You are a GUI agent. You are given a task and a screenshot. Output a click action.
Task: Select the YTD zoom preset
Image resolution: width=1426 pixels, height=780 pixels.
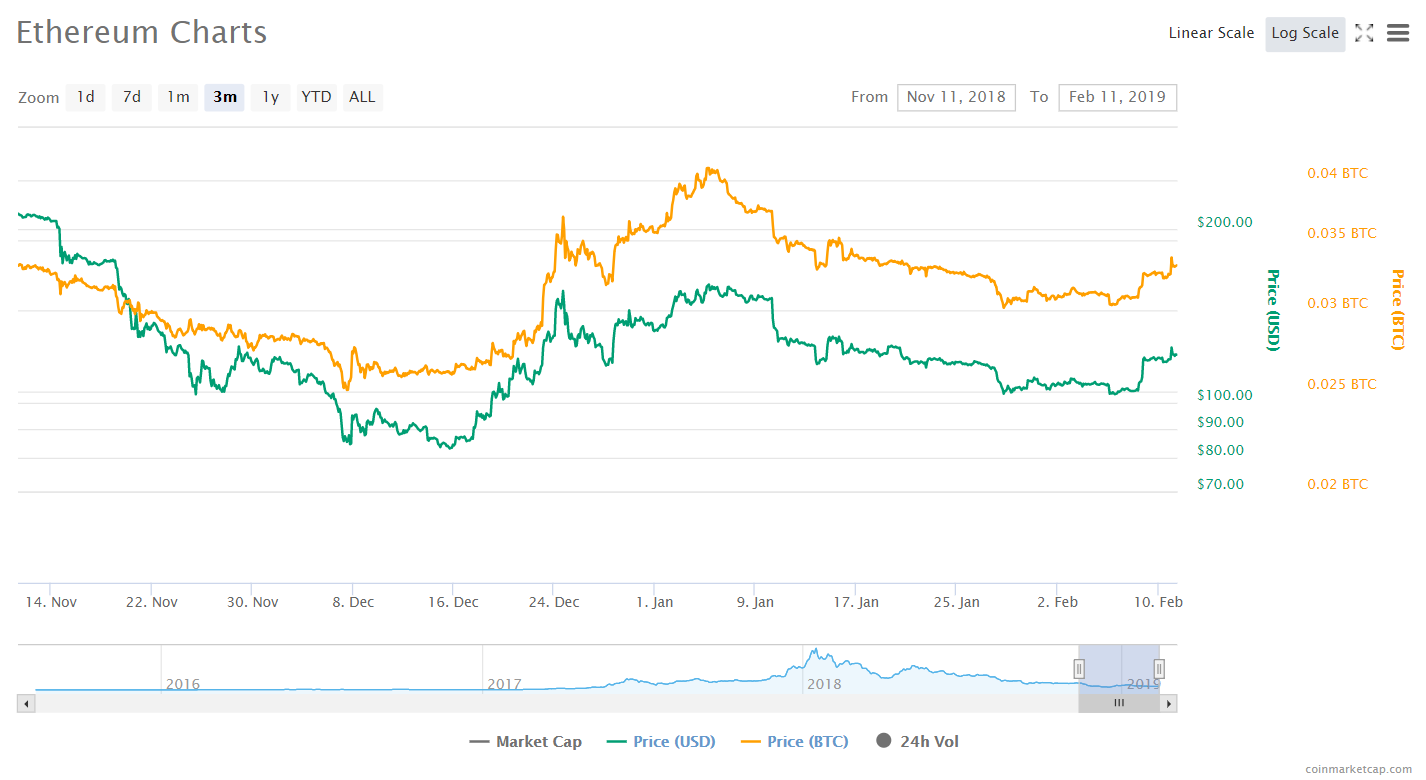(x=316, y=97)
